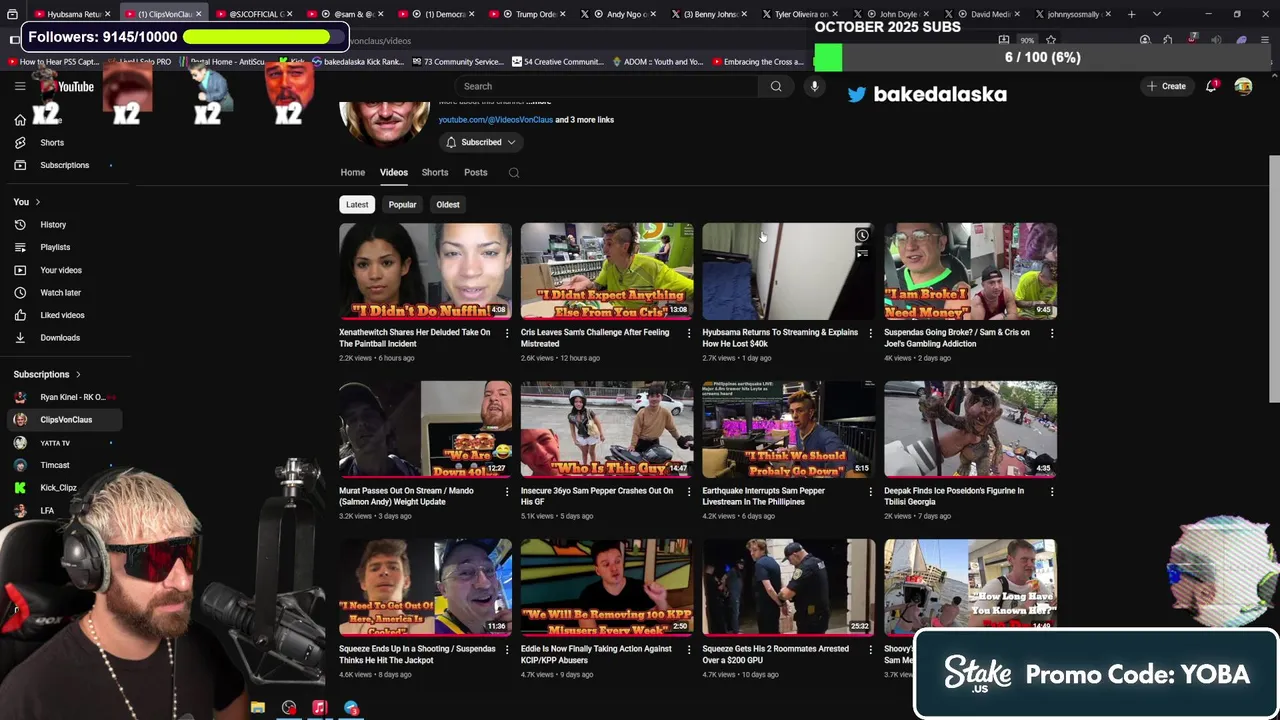Open ADOM Youth bookmark

658,62
